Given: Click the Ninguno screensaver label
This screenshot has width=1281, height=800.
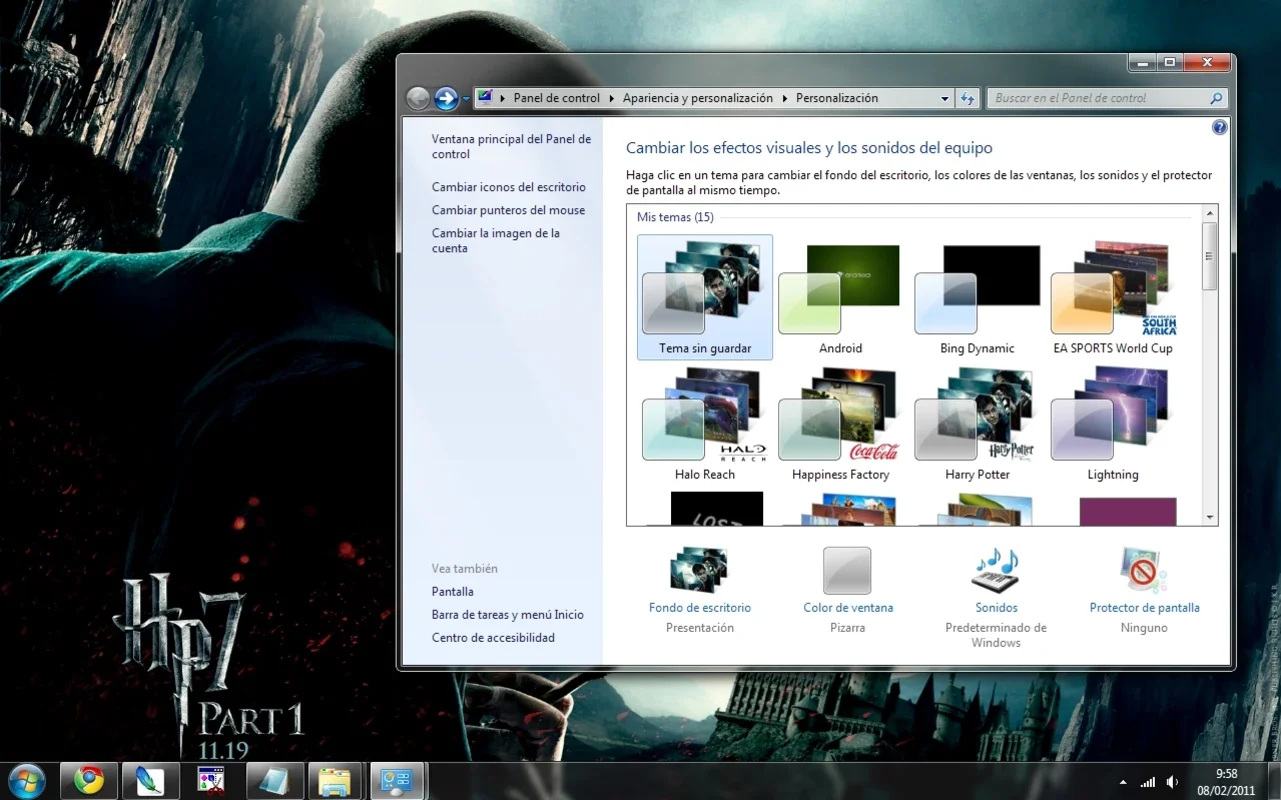Looking at the screenshot, I should pos(1144,628).
